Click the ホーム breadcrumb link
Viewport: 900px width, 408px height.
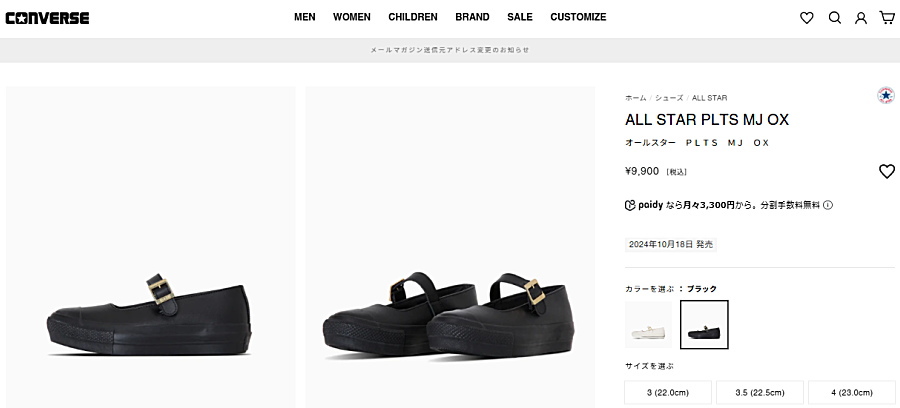coord(636,98)
